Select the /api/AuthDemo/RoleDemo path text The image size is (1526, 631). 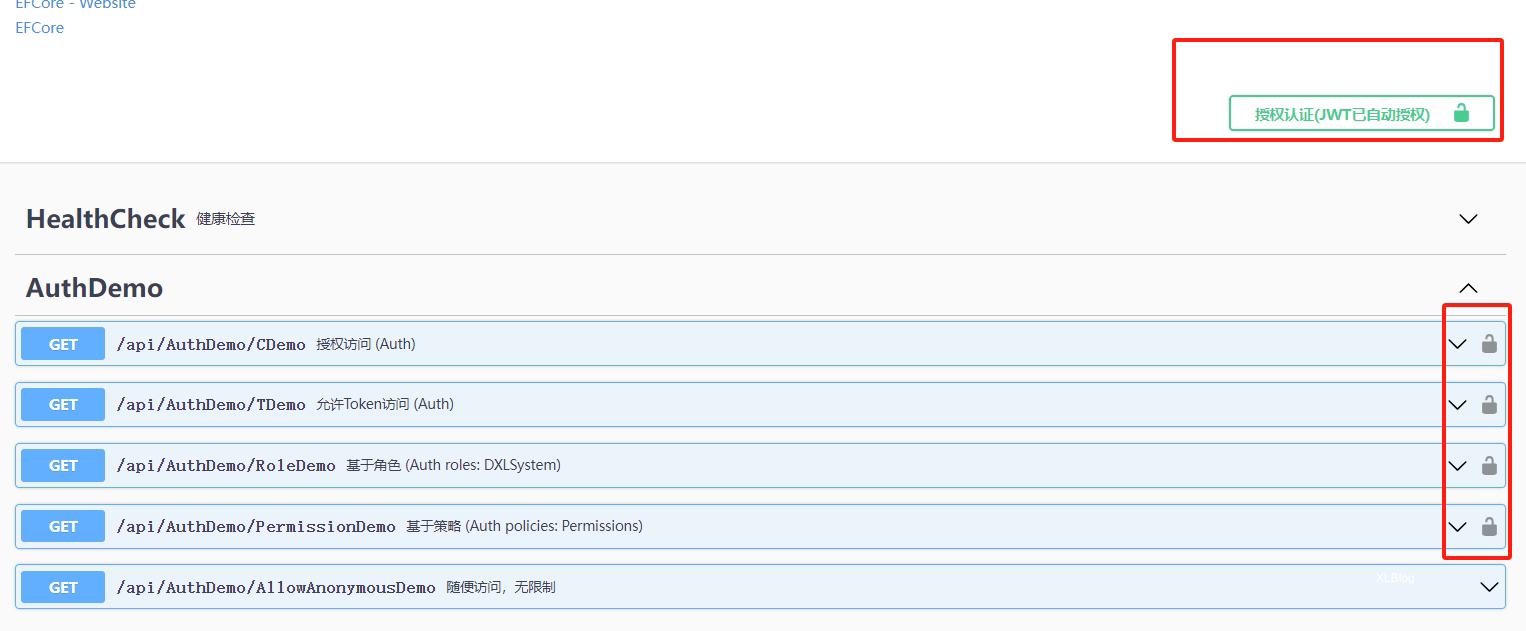[x=226, y=466]
